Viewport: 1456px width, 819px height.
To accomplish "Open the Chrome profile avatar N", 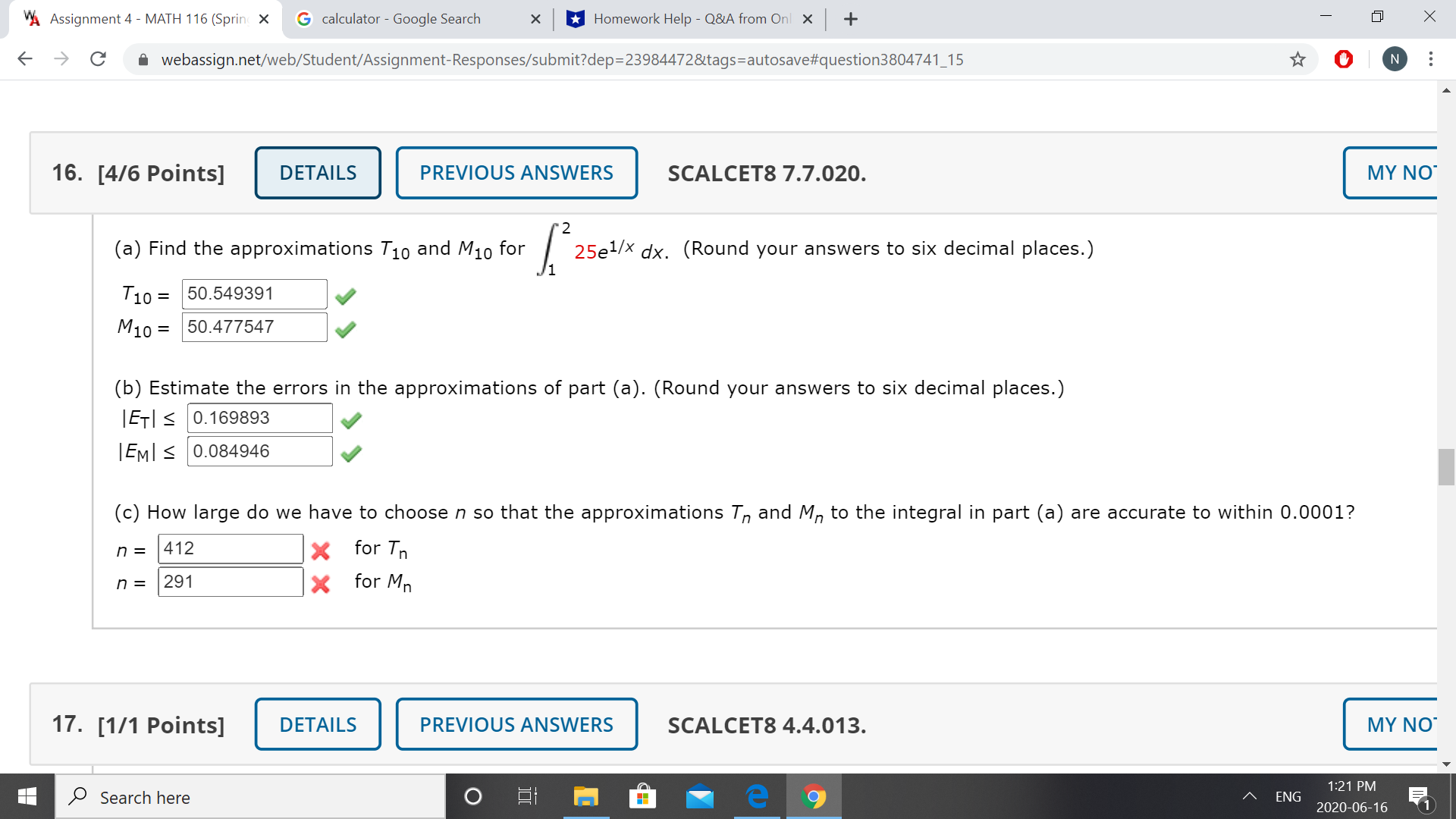I will point(1395,59).
